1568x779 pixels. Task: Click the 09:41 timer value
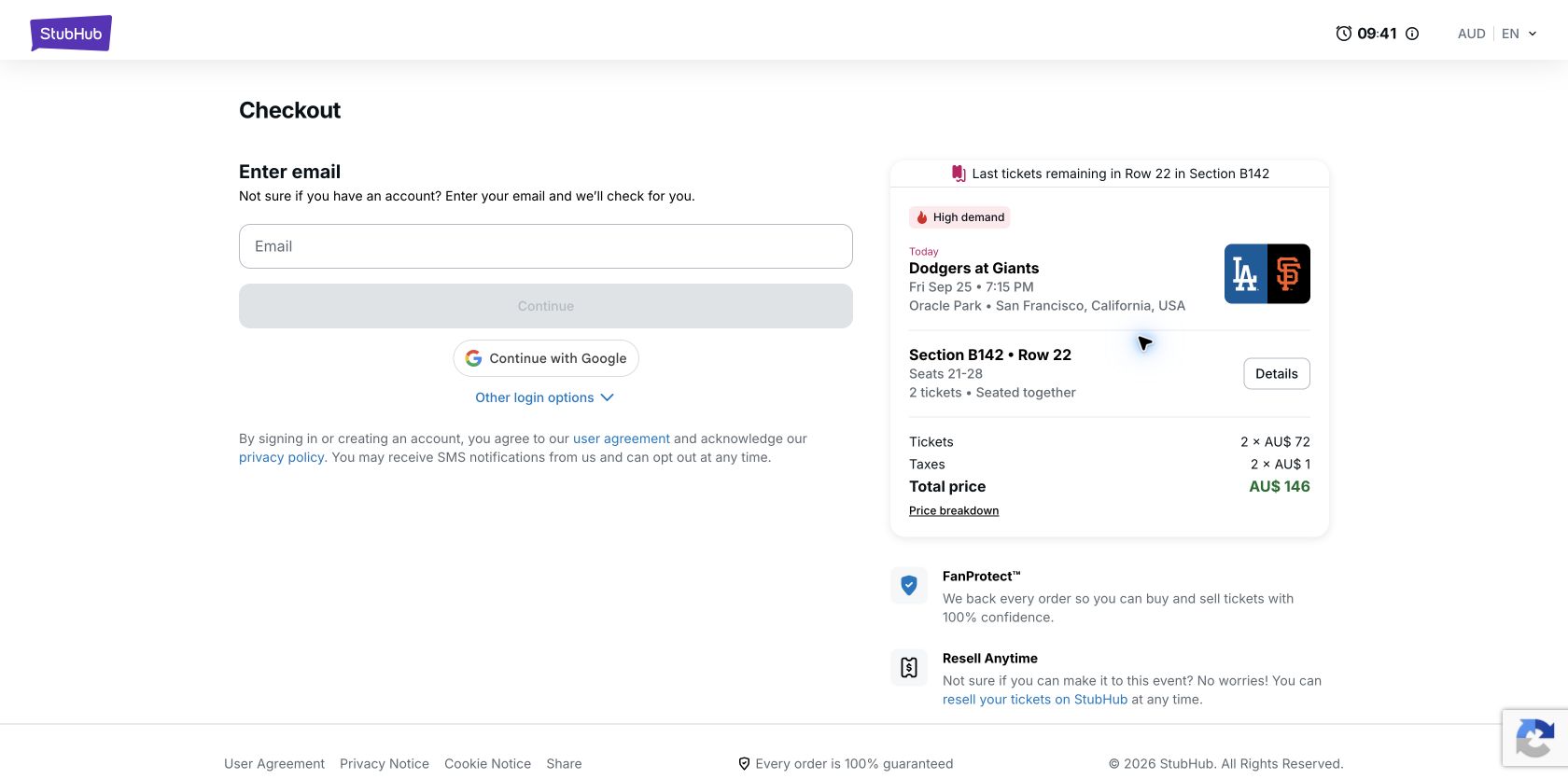(1377, 34)
